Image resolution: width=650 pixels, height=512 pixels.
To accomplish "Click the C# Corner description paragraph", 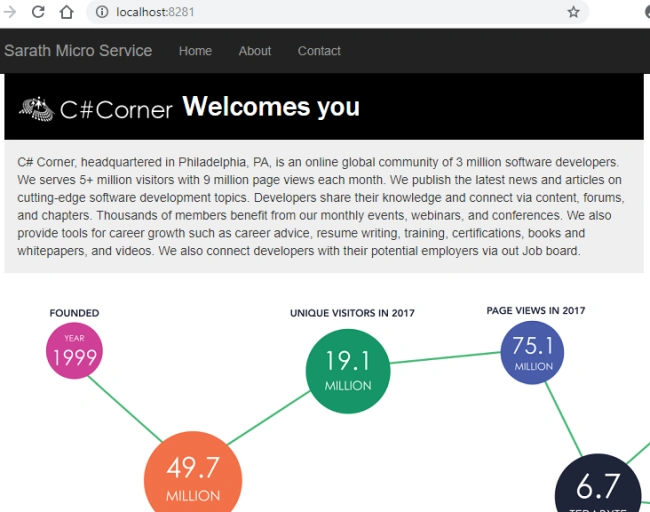I will (x=321, y=206).
